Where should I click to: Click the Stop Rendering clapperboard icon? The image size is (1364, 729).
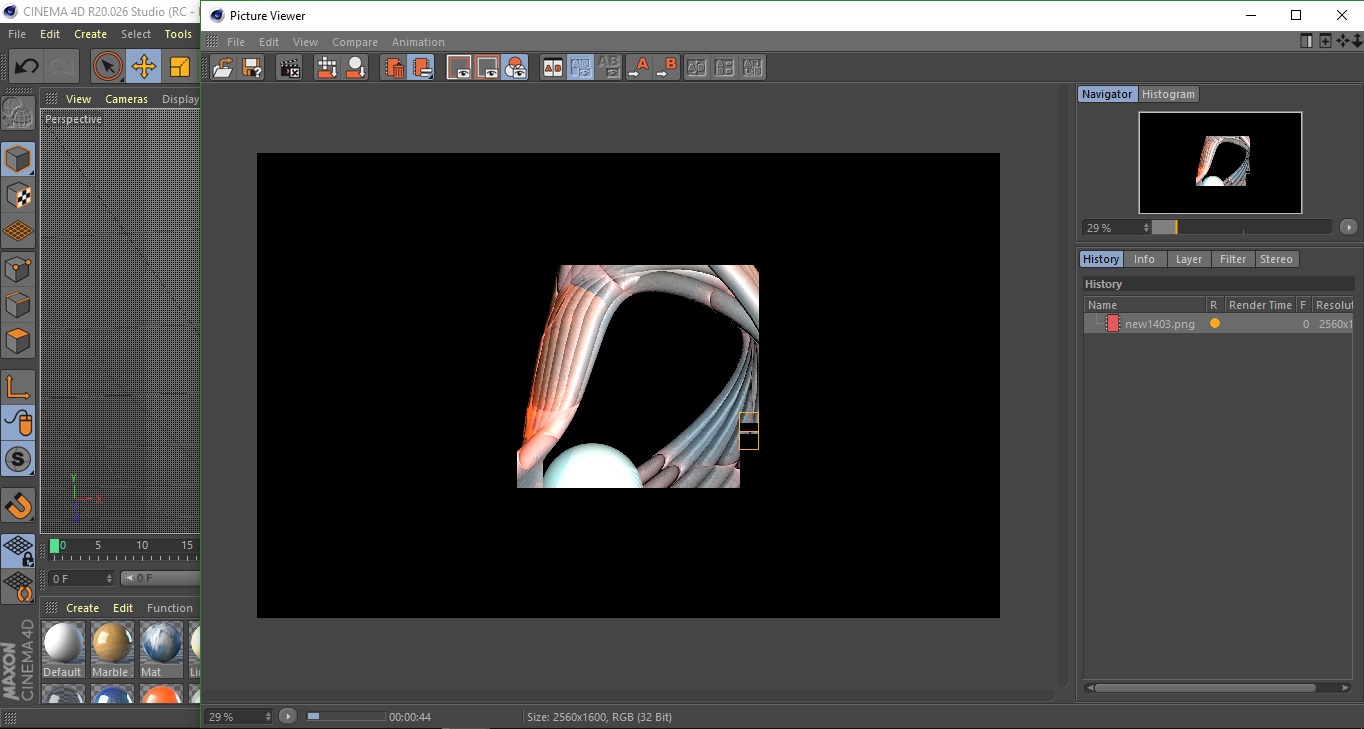point(289,67)
